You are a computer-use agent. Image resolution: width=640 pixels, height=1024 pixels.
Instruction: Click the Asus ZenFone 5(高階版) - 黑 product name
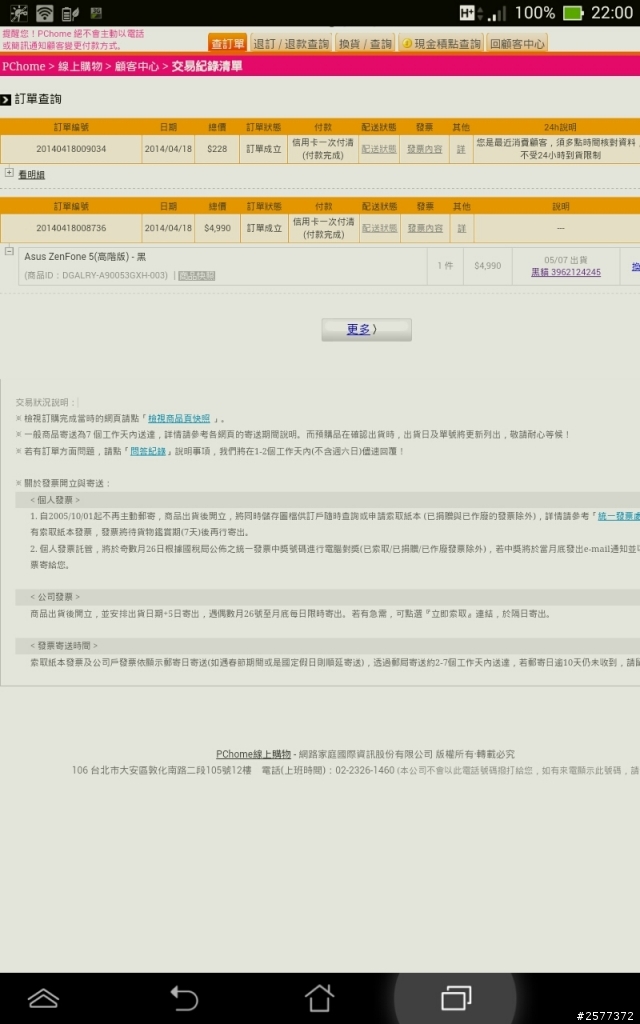click(85, 257)
